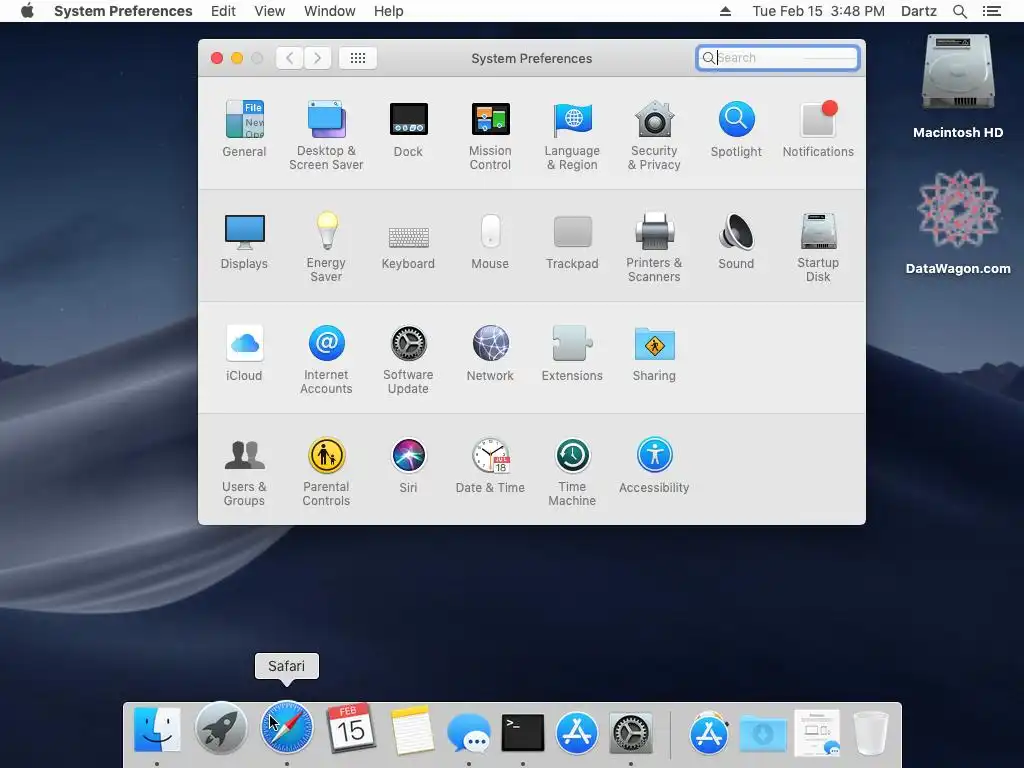Open Sharing preference pane

pyautogui.click(x=654, y=353)
